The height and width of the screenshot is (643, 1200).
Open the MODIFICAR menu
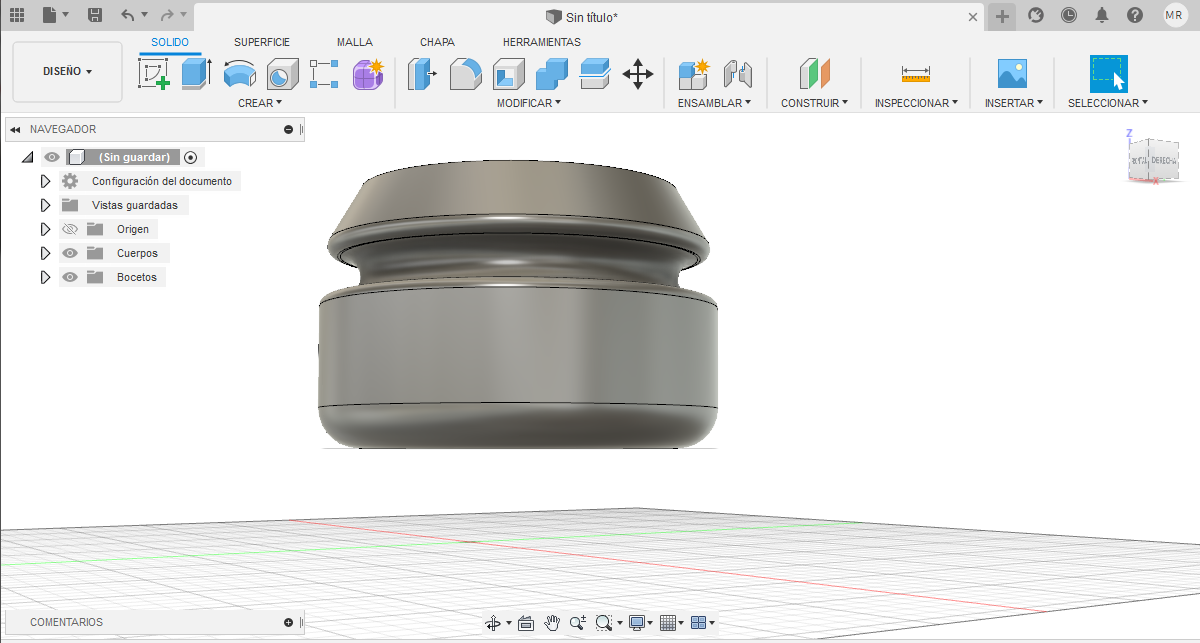528,103
